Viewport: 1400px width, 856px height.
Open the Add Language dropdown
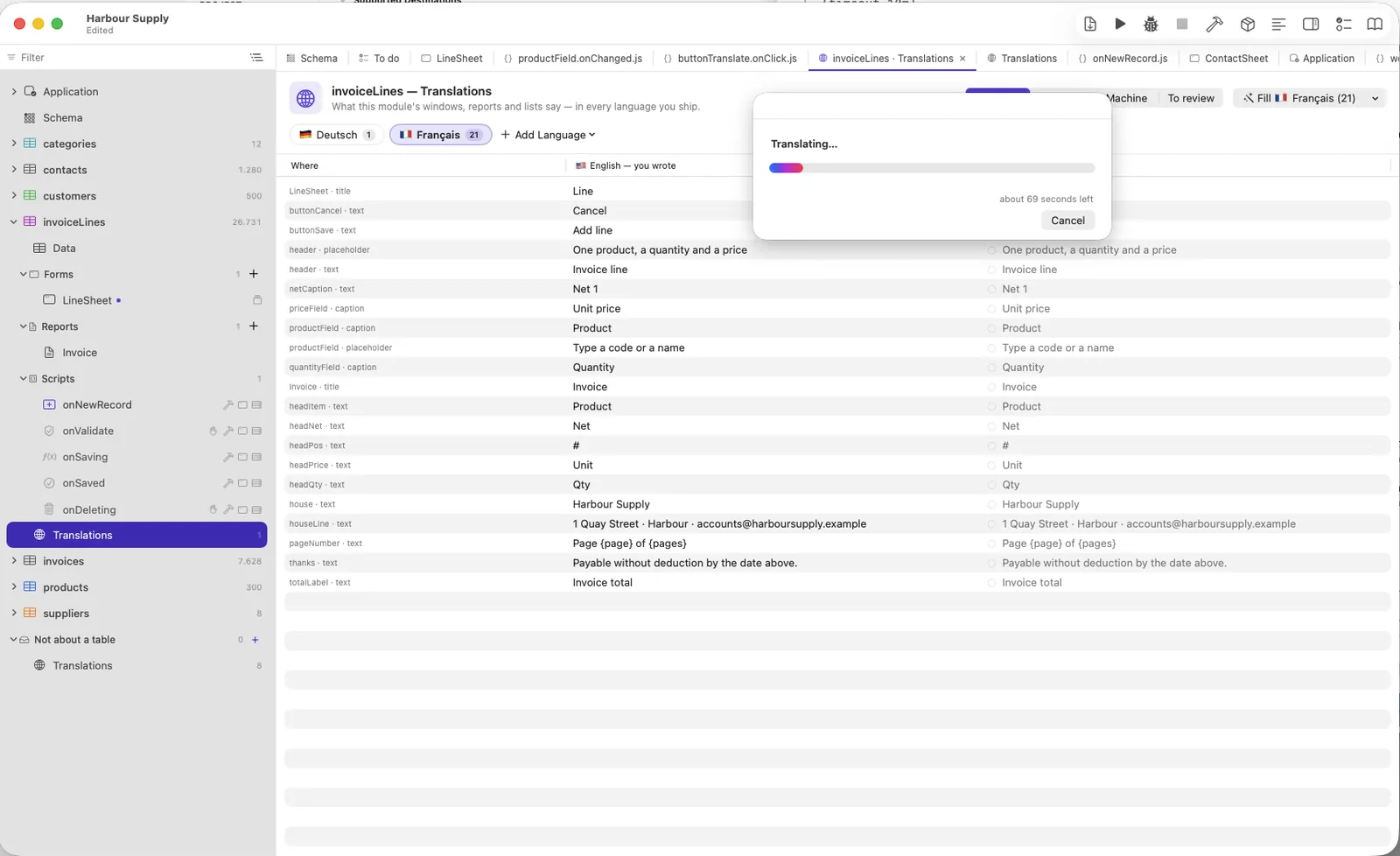tap(548, 135)
